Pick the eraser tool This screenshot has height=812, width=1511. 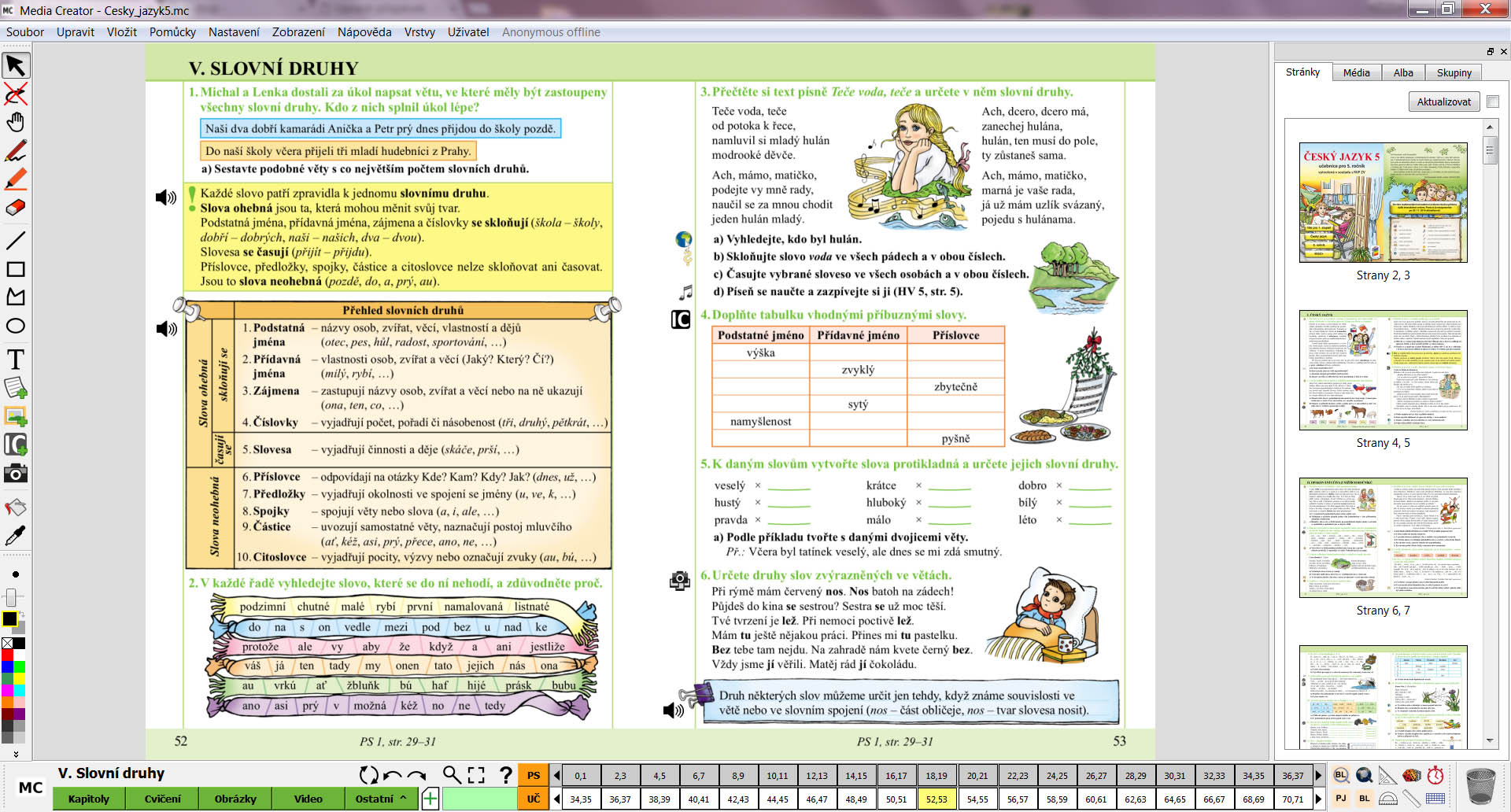[x=16, y=208]
